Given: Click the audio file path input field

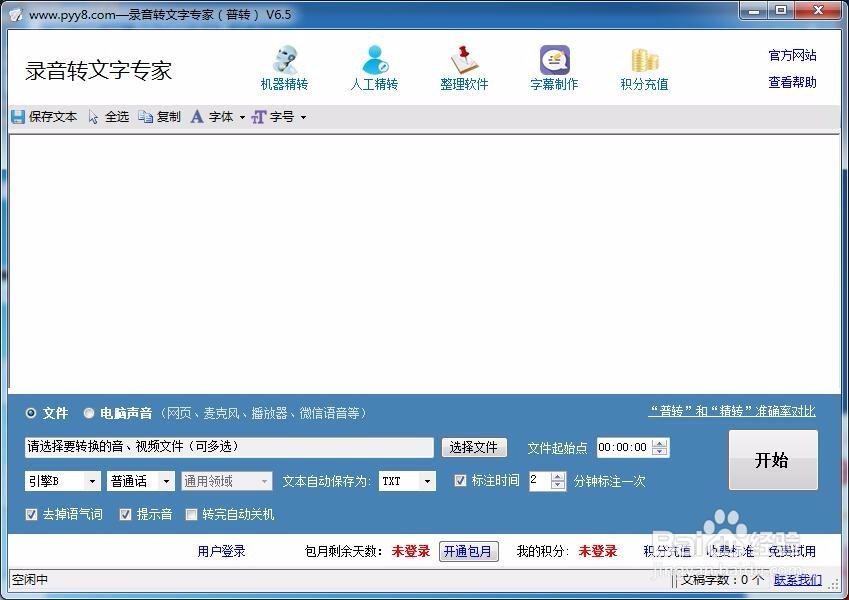Looking at the screenshot, I should [x=220, y=447].
